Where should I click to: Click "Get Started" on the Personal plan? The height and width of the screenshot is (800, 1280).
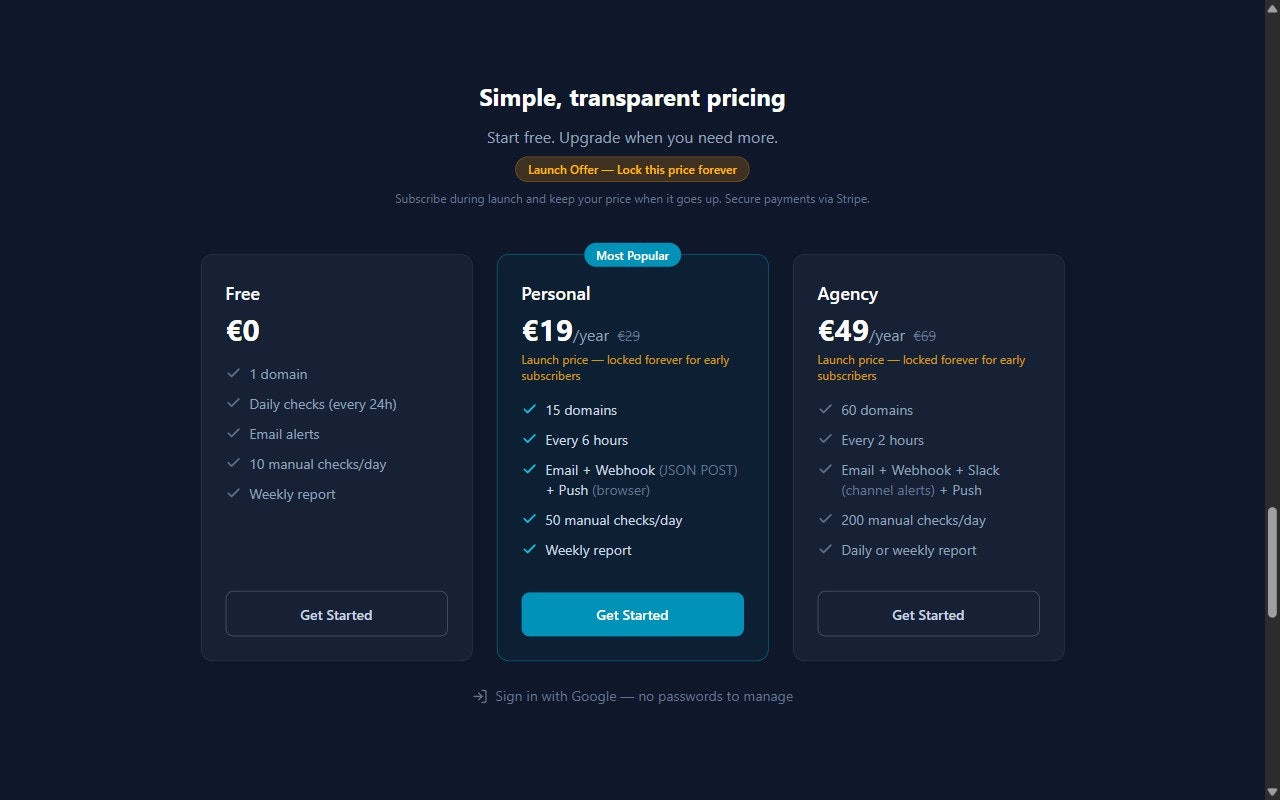pyautogui.click(x=632, y=614)
